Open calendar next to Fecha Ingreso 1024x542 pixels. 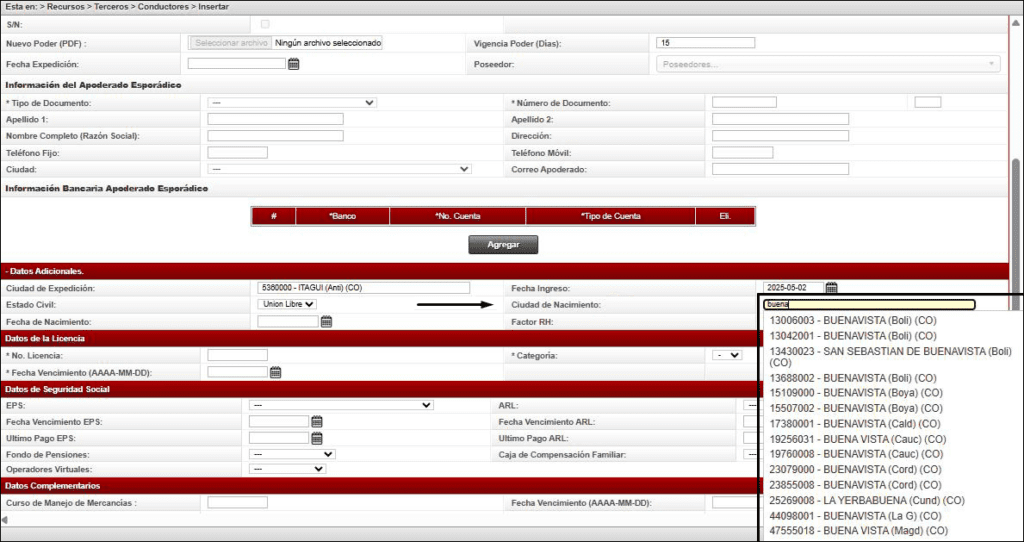coord(832,288)
